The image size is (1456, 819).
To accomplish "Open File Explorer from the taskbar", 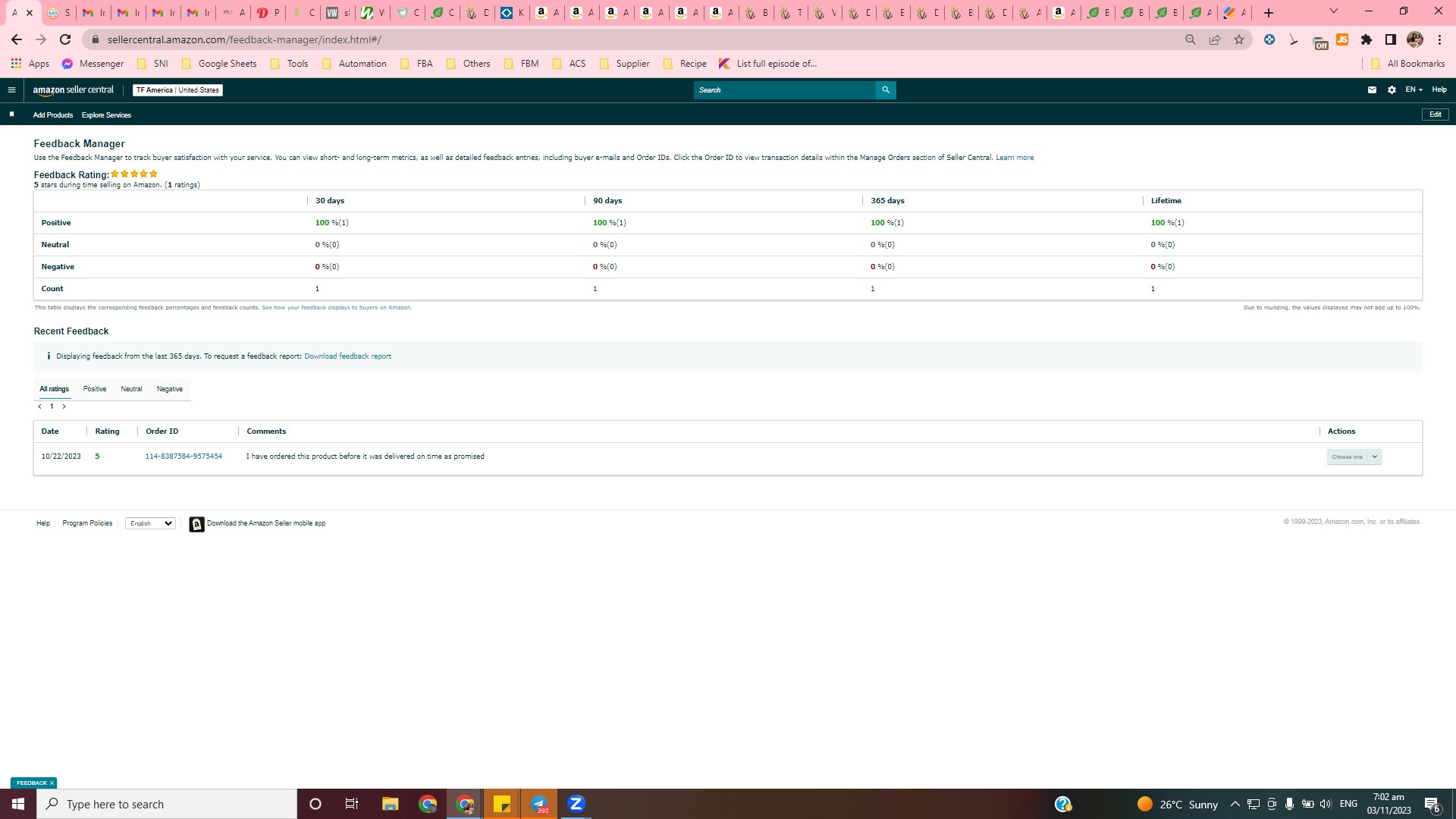I will [390, 804].
